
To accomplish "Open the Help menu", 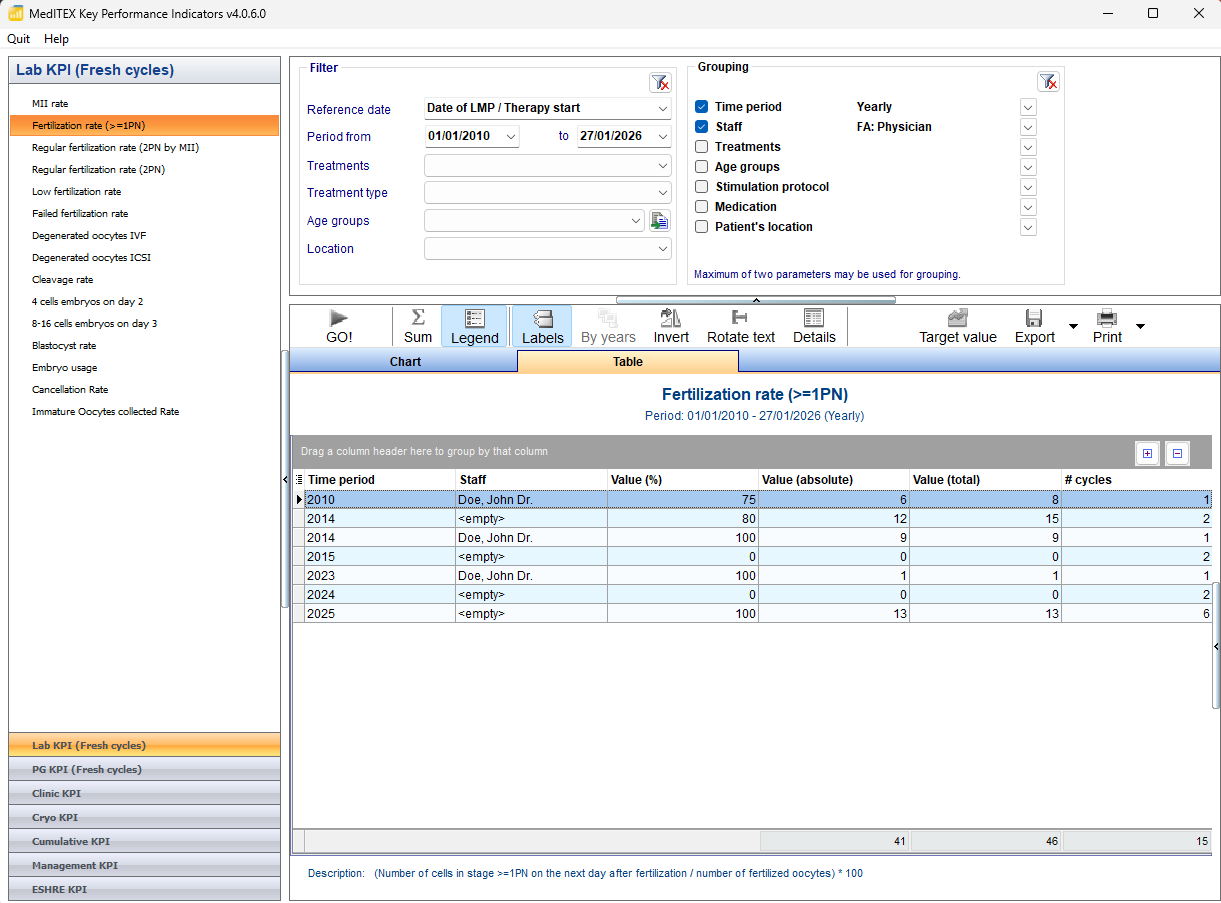I will (x=57, y=39).
